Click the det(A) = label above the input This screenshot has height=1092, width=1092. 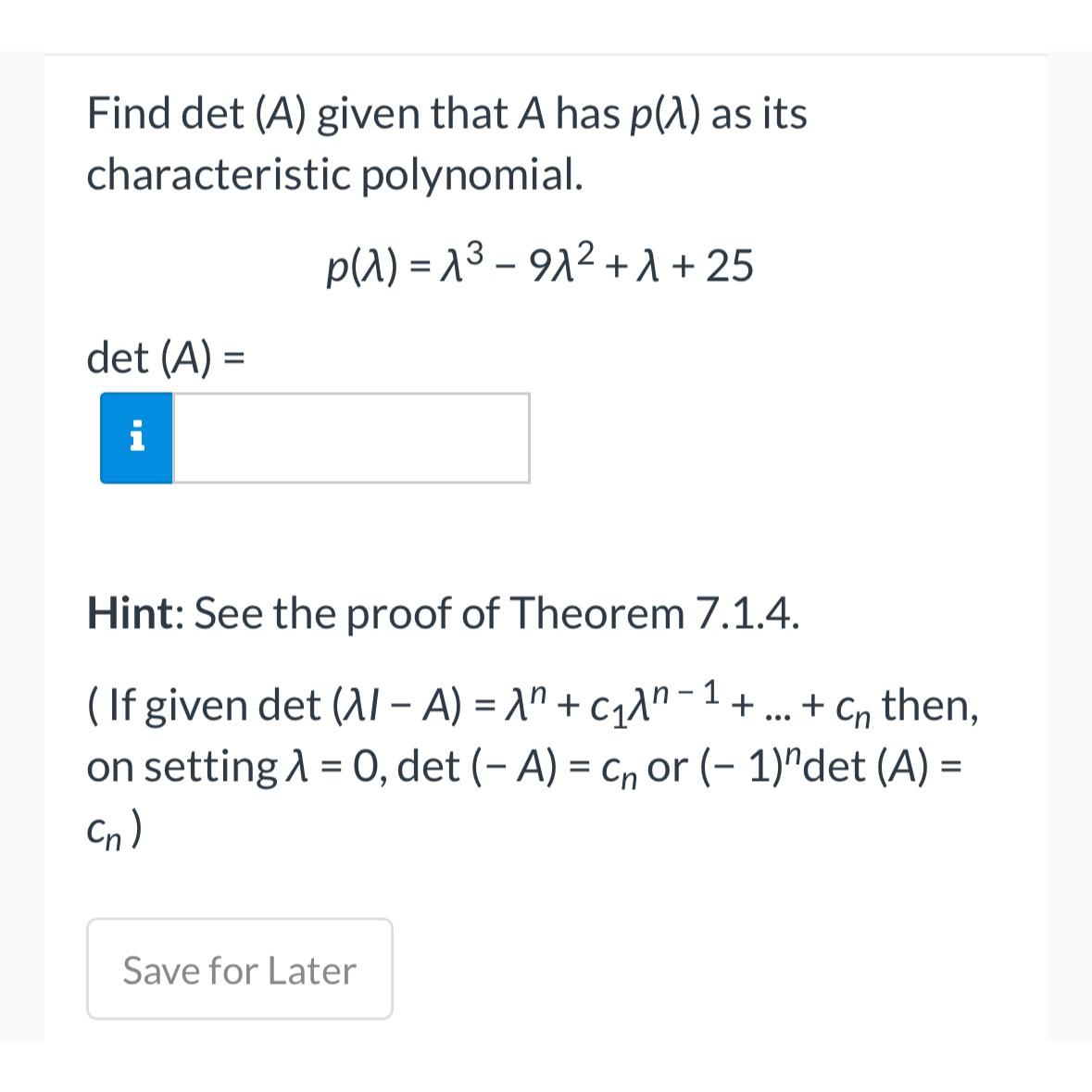pyautogui.click(x=165, y=357)
